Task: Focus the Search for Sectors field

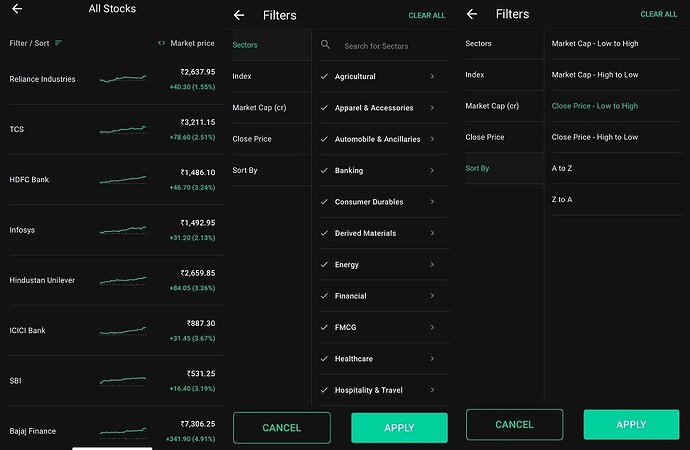Action: (390, 46)
